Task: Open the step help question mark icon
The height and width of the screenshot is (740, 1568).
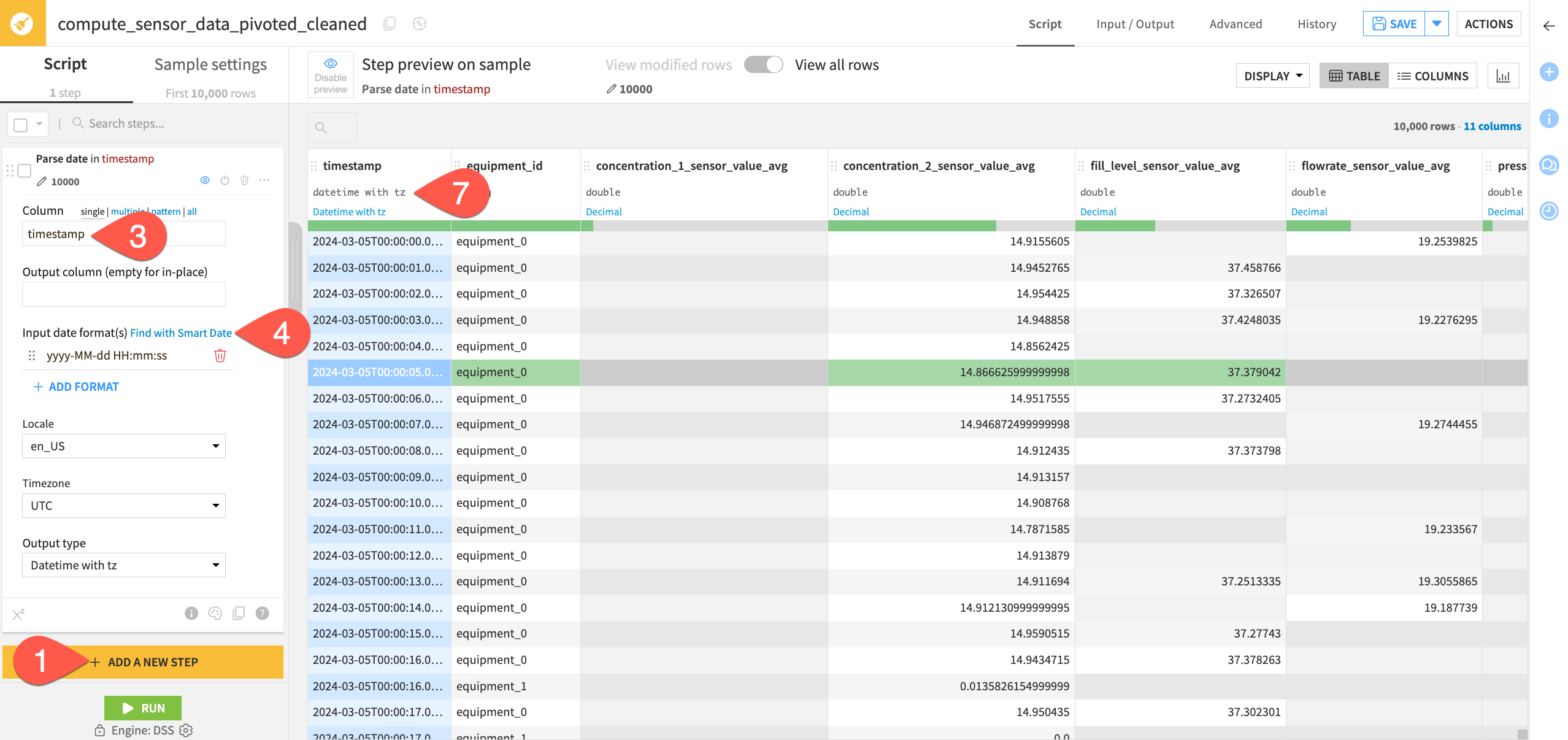Action: pyautogui.click(x=263, y=613)
